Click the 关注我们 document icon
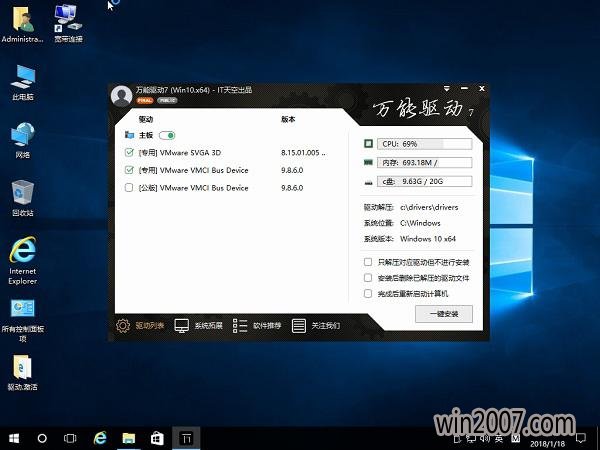This screenshot has width=600, height=450. click(298, 326)
